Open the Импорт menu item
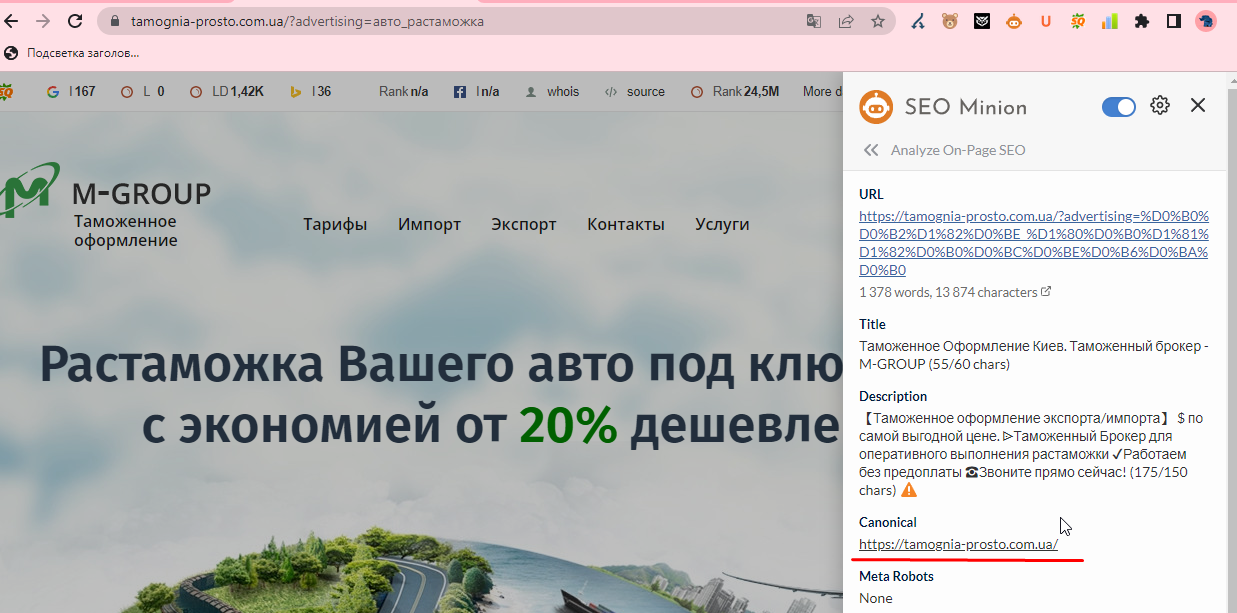Image resolution: width=1237 pixels, height=613 pixels. (429, 224)
